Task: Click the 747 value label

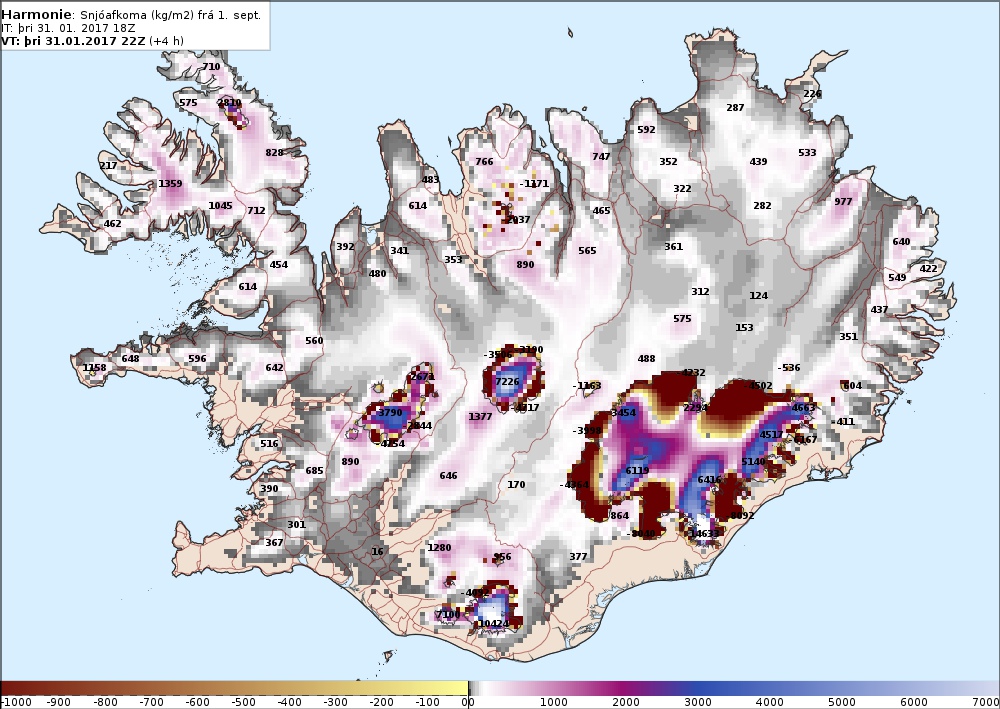Action: (601, 156)
